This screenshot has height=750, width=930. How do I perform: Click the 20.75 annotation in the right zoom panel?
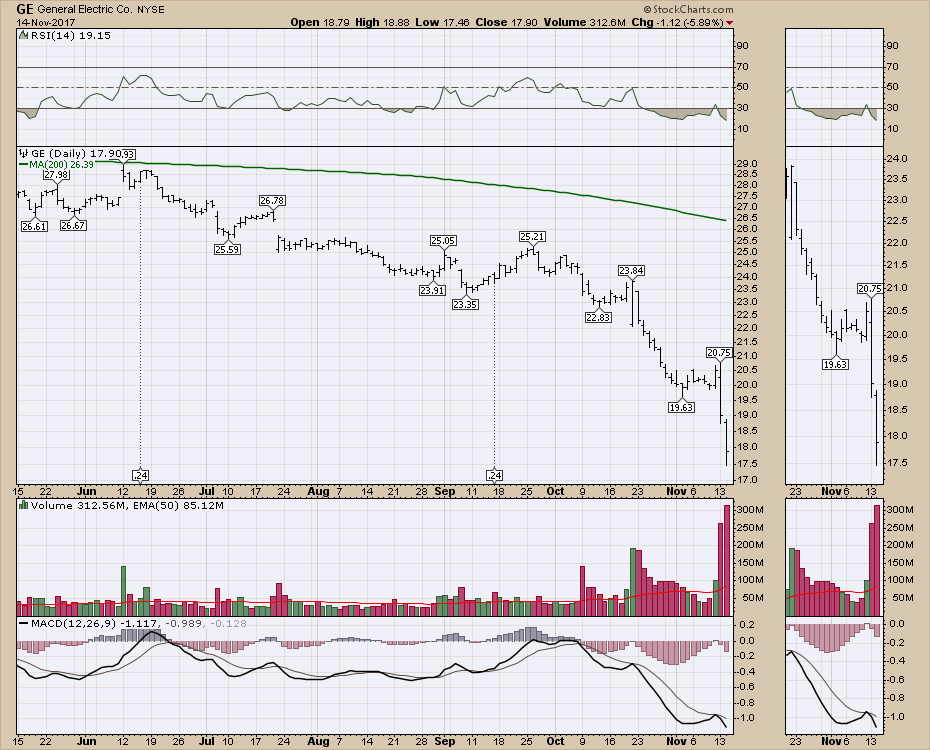[x=870, y=289]
